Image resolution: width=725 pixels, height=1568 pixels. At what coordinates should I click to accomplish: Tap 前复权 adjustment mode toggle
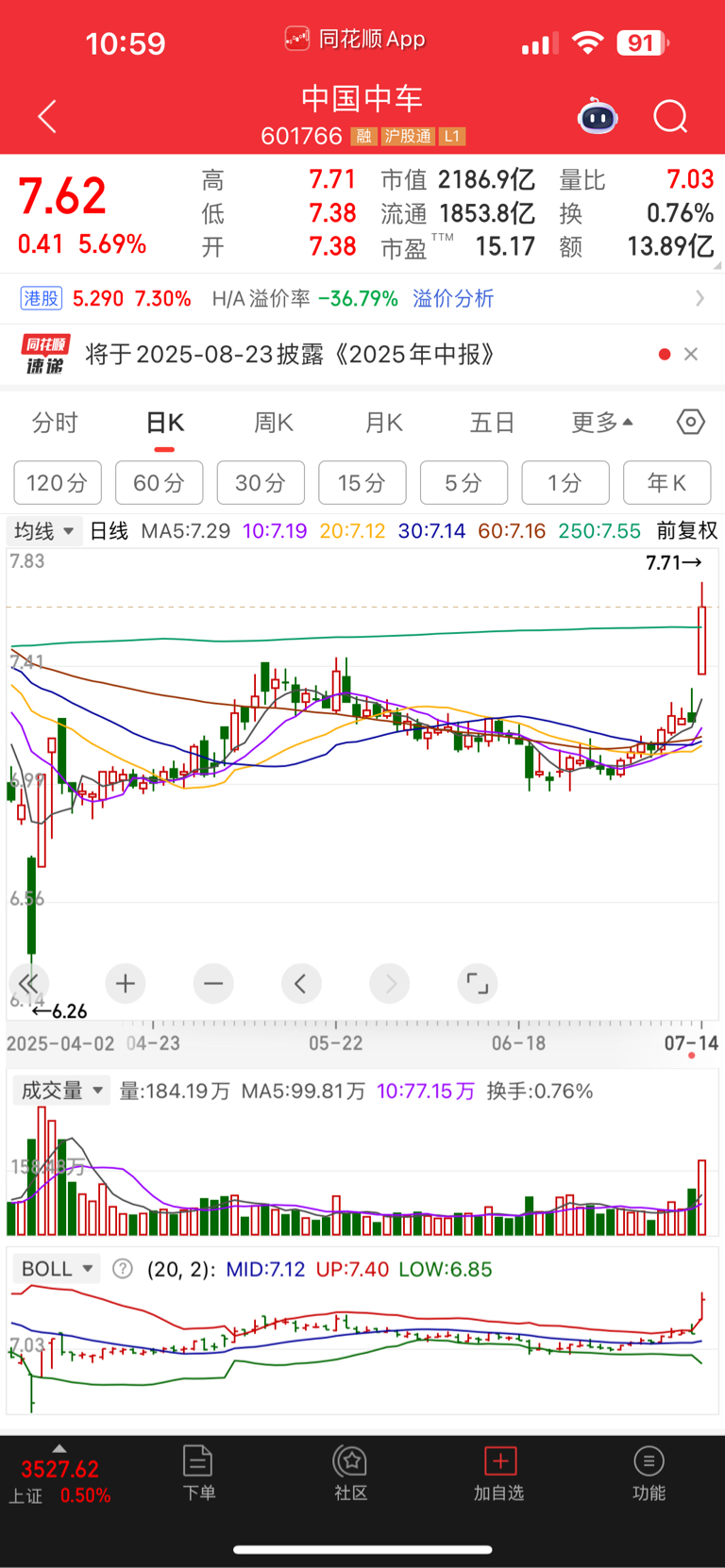[687, 530]
